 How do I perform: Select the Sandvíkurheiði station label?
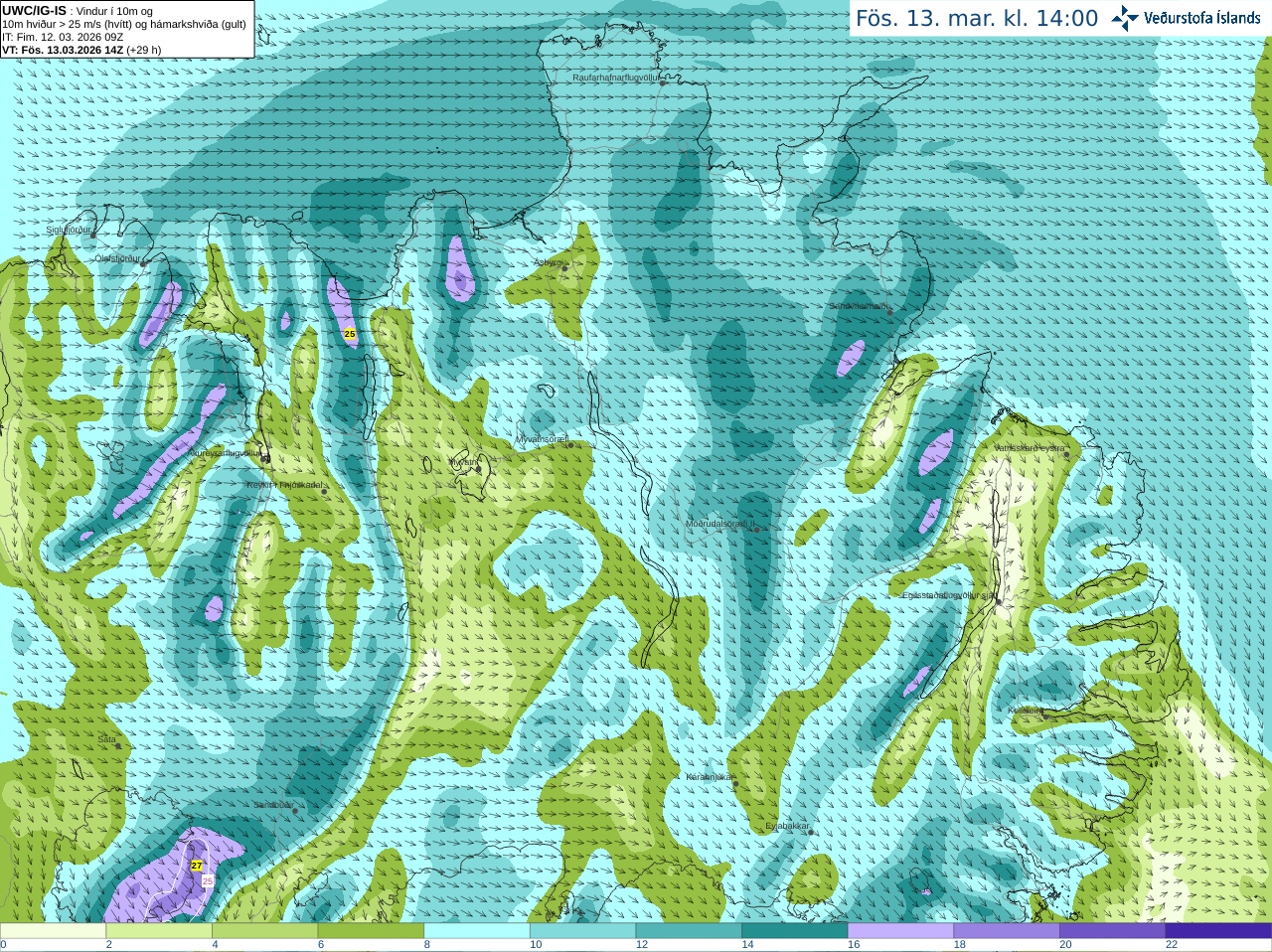[x=859, y=306]
